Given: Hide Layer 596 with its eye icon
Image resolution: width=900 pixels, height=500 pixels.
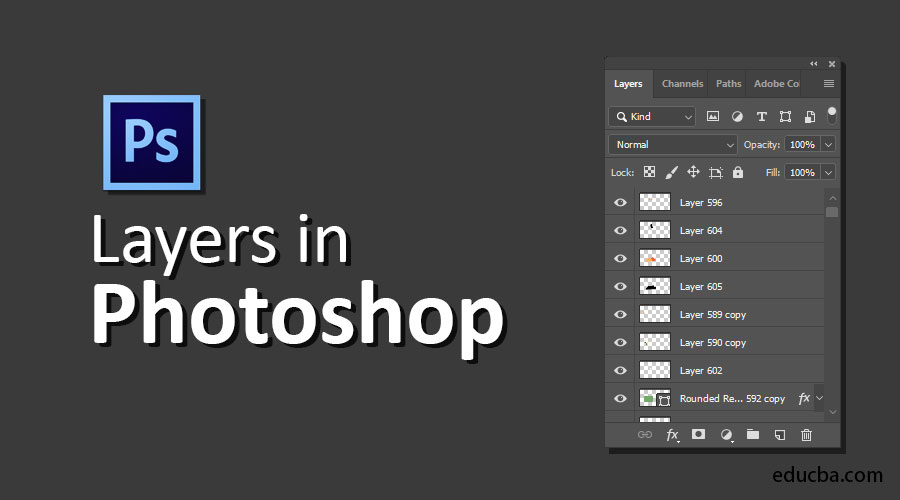Looking at the screenshot, I should pos(620,202).
